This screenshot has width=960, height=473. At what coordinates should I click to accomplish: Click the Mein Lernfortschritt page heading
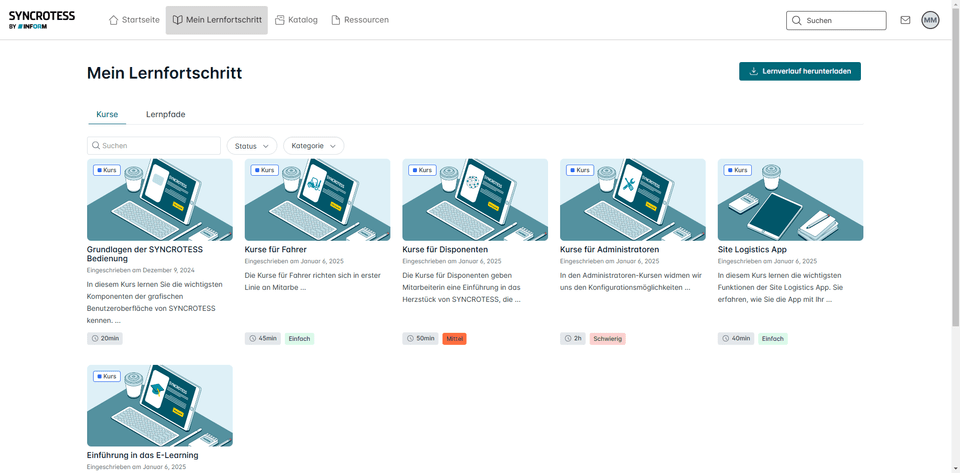click(x=165, y=73)
